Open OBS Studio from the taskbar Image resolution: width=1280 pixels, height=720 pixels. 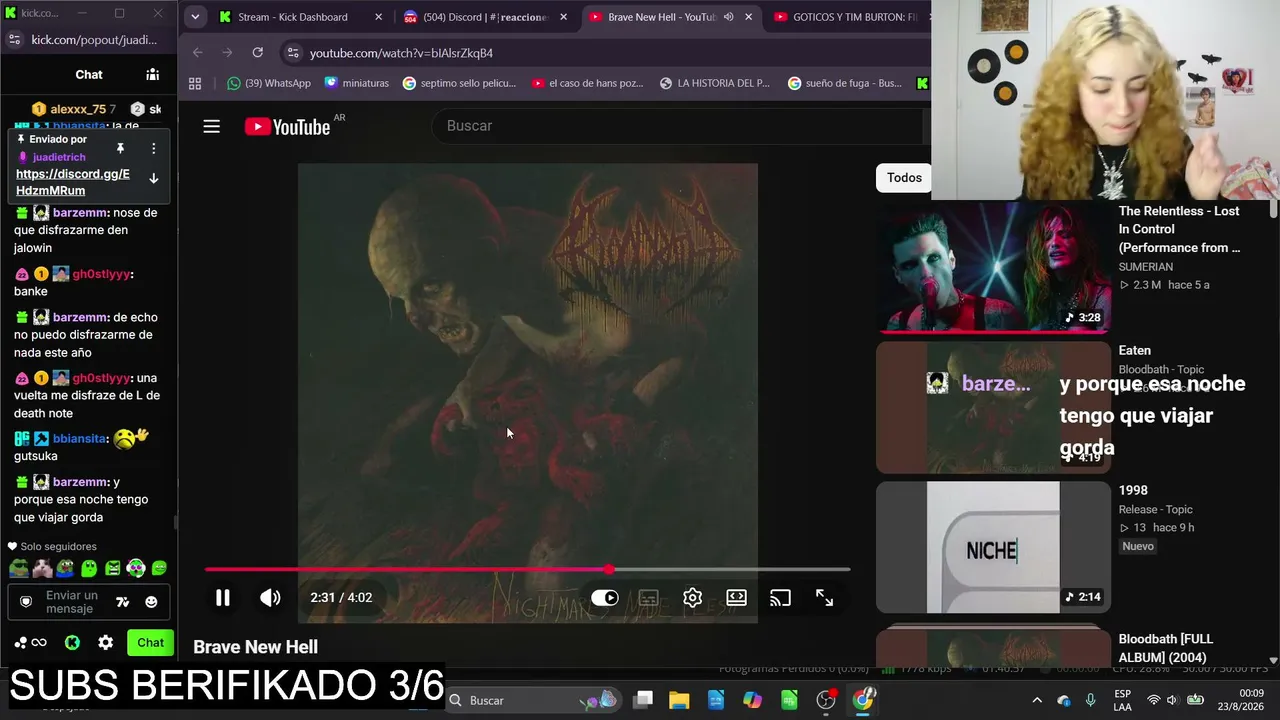click(826, 700)
